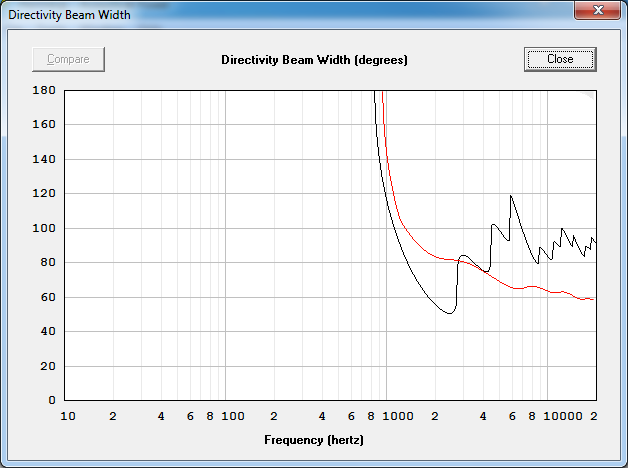This screenshot has width=628, height=468.
Task: Click the '120' y-axis label
Action: coord(44,193)
